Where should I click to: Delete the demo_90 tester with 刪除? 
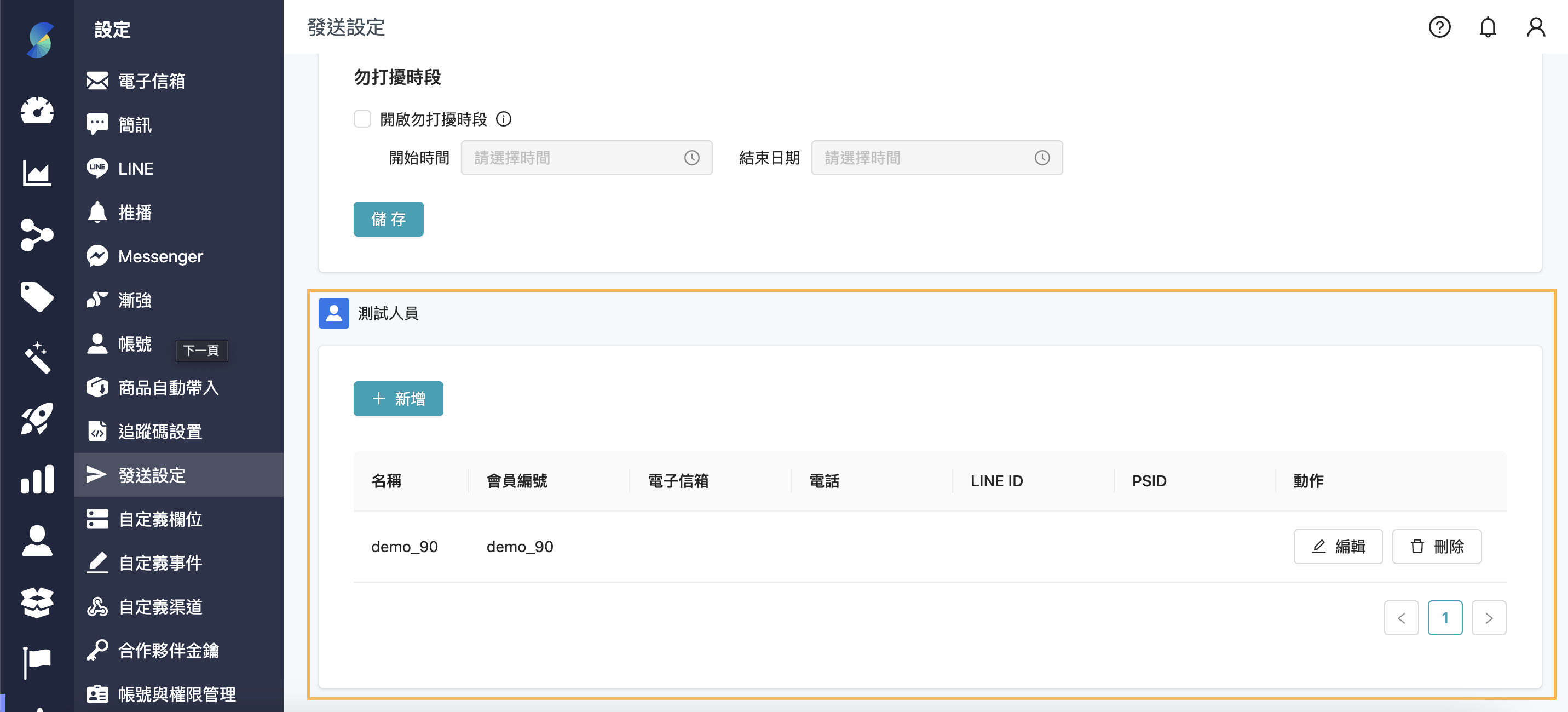pos(1436,547)
